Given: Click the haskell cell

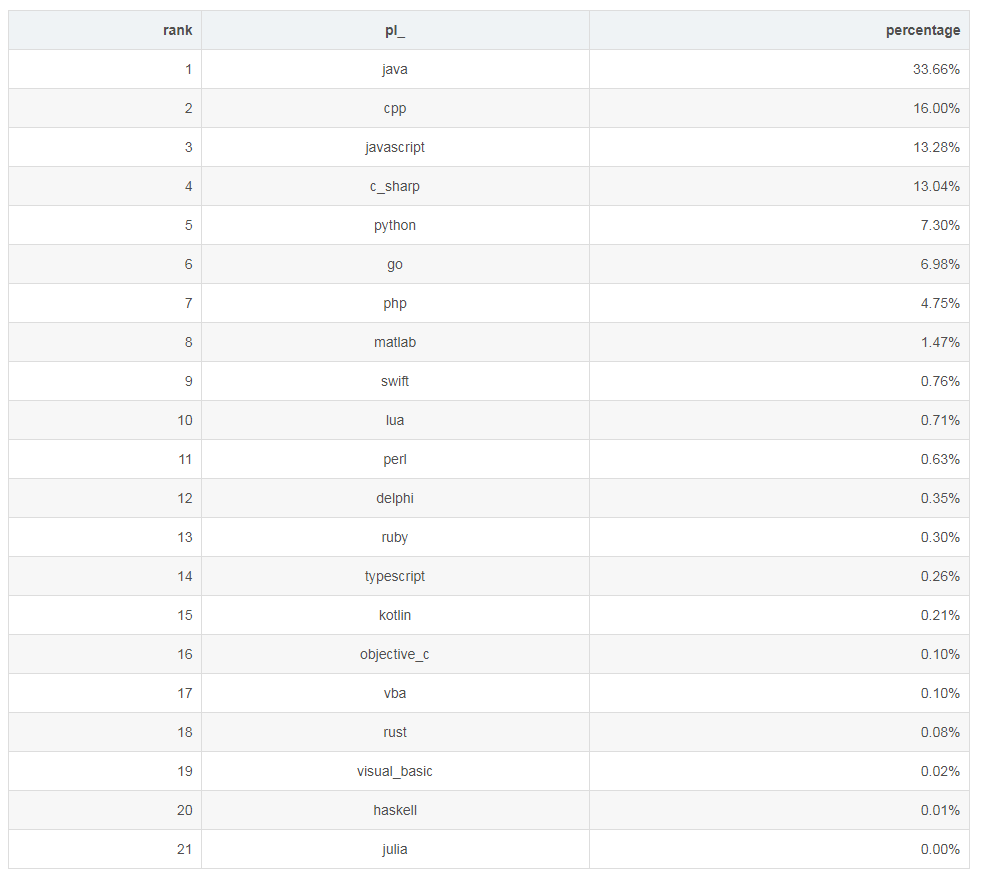Looking at the screenshot, I should point(395,810).
